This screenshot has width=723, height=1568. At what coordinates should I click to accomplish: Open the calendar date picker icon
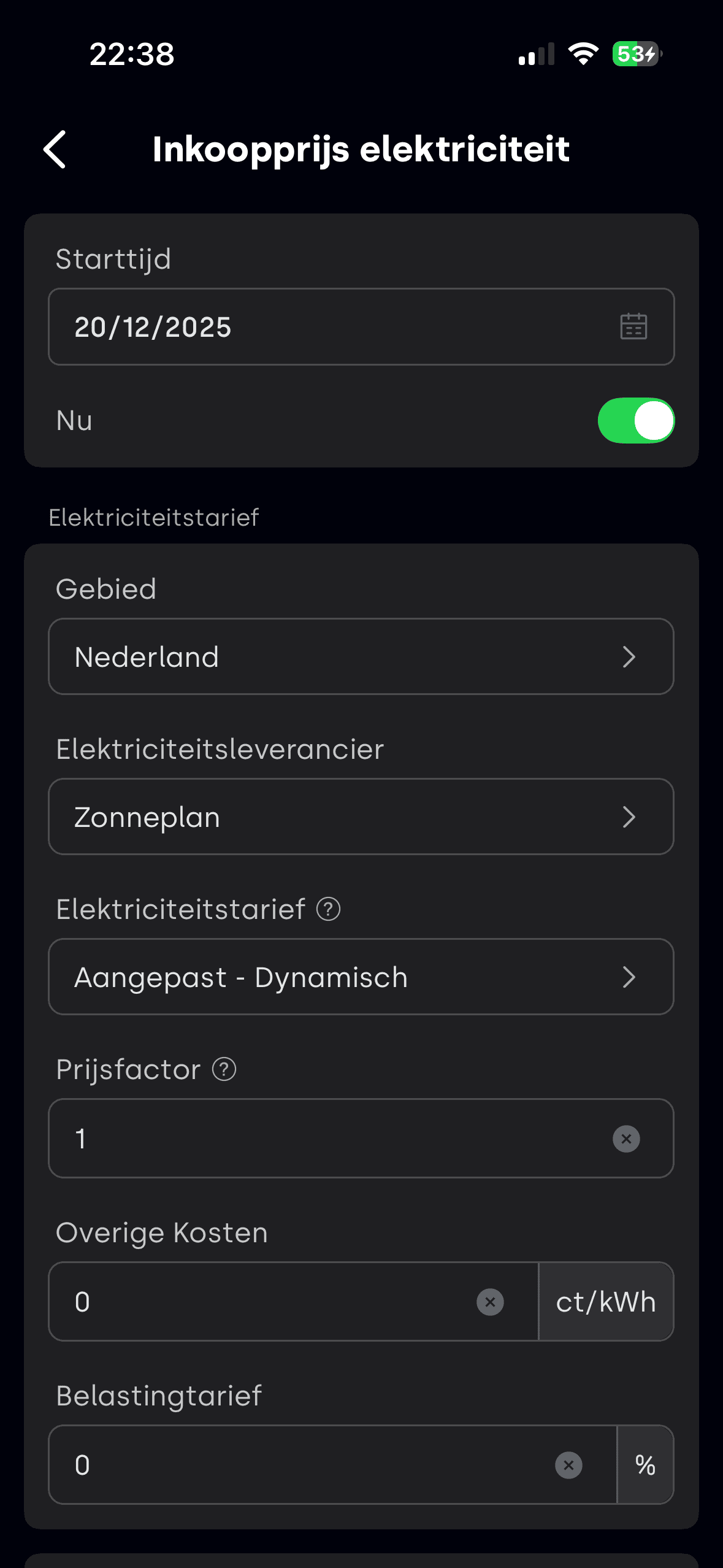[633, 326]
